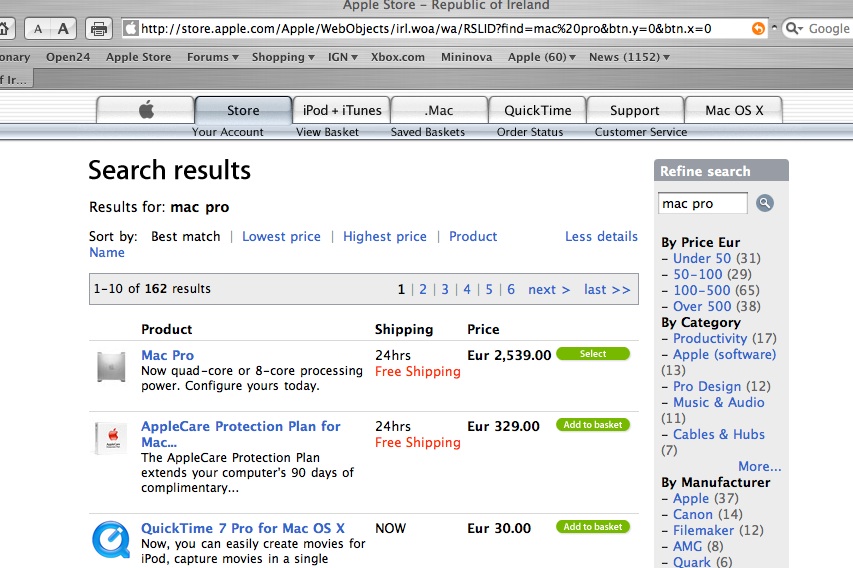
Task: Click the QuickTime logo thumbnail
Action: coord(111,540)
